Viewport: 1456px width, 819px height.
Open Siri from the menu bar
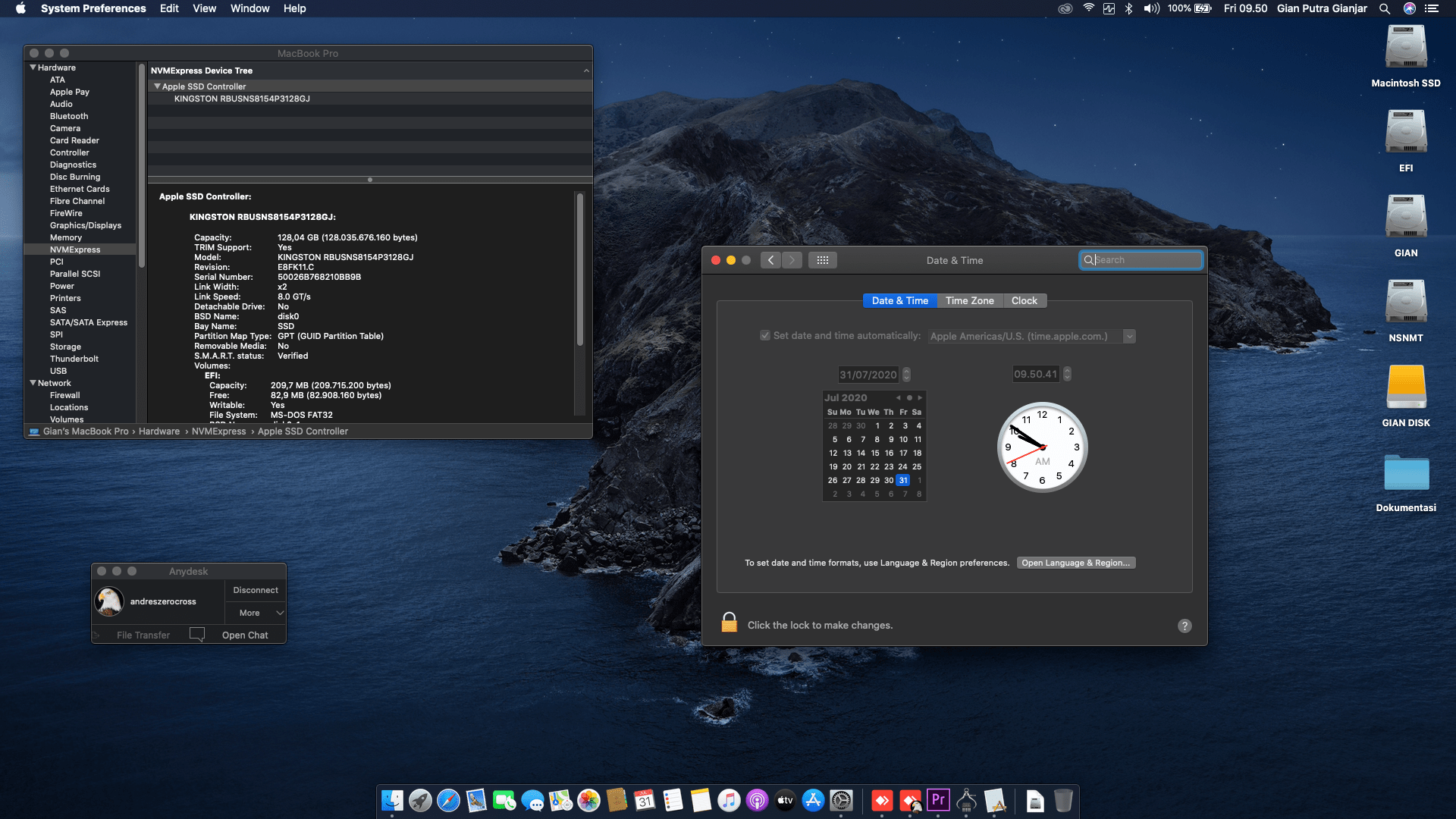click(1409, 8)
